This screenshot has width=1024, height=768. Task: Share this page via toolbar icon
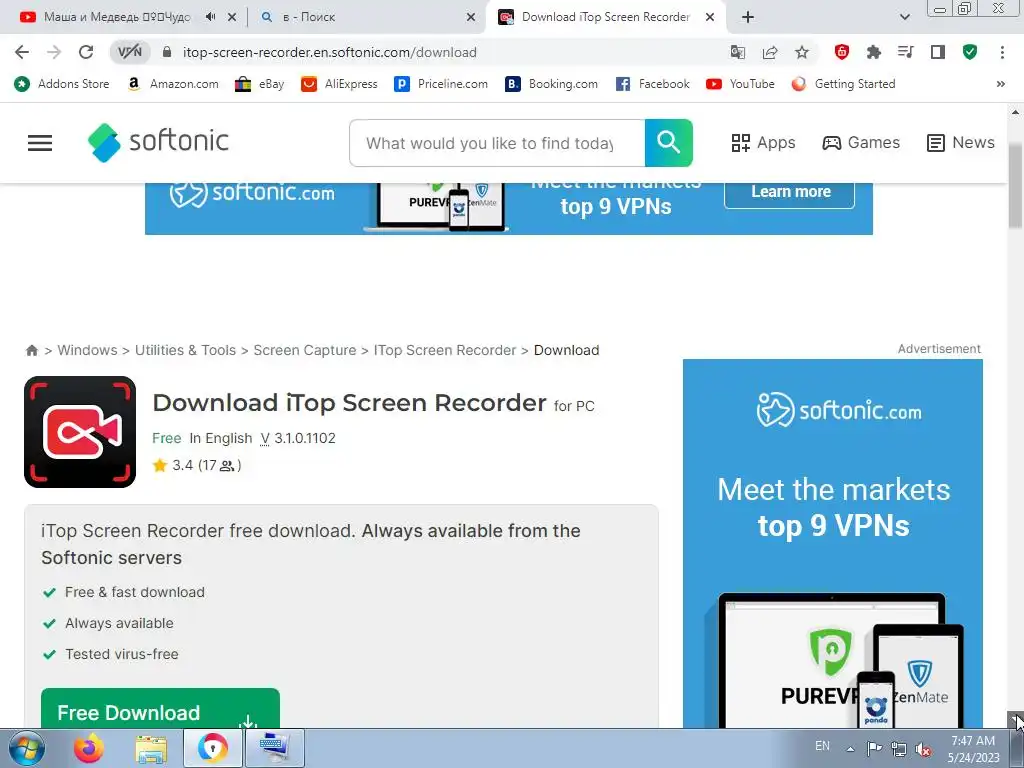point(770,52)
